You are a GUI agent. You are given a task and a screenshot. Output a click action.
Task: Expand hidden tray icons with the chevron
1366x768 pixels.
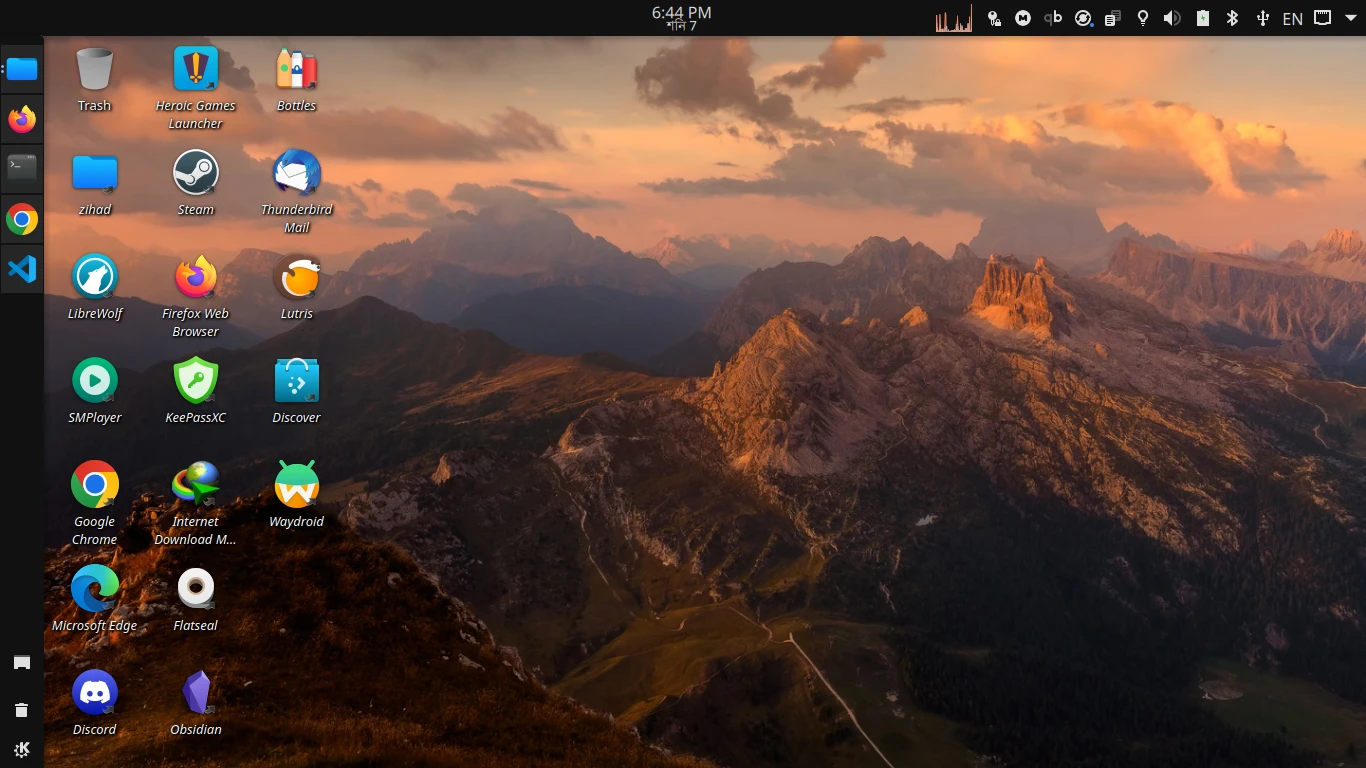[x=1352, y=17]
